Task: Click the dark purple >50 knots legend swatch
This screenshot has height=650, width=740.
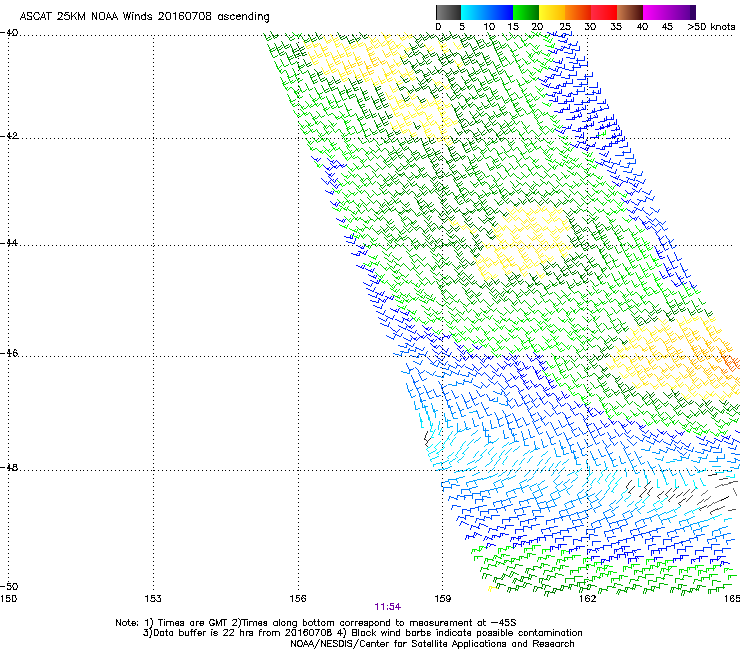Action: pos(693,12)
